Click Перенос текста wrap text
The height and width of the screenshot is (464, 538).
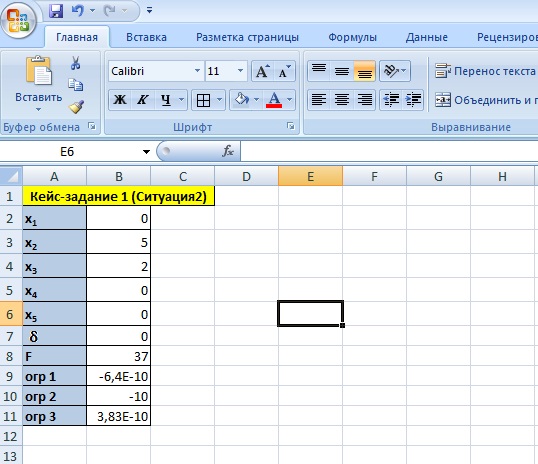tap(485, 71)
